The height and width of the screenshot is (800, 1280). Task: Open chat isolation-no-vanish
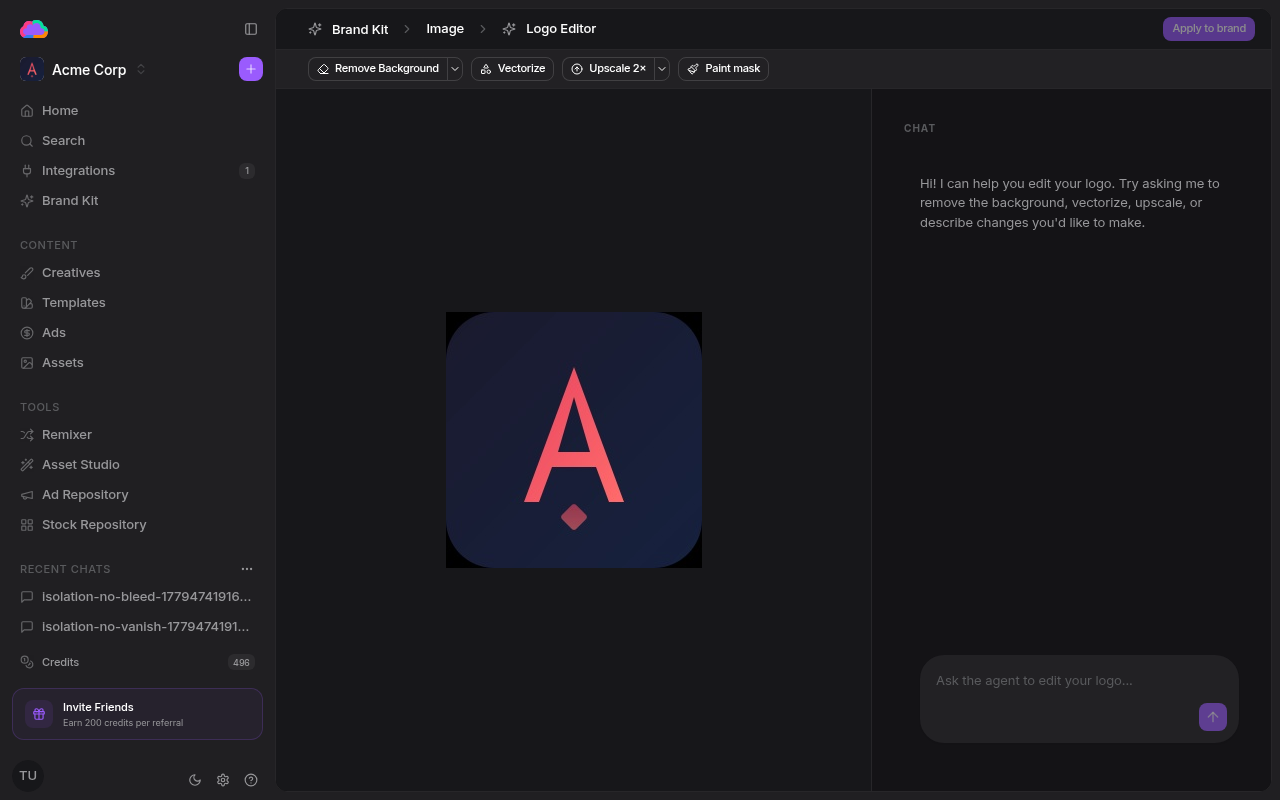[137, 626]
